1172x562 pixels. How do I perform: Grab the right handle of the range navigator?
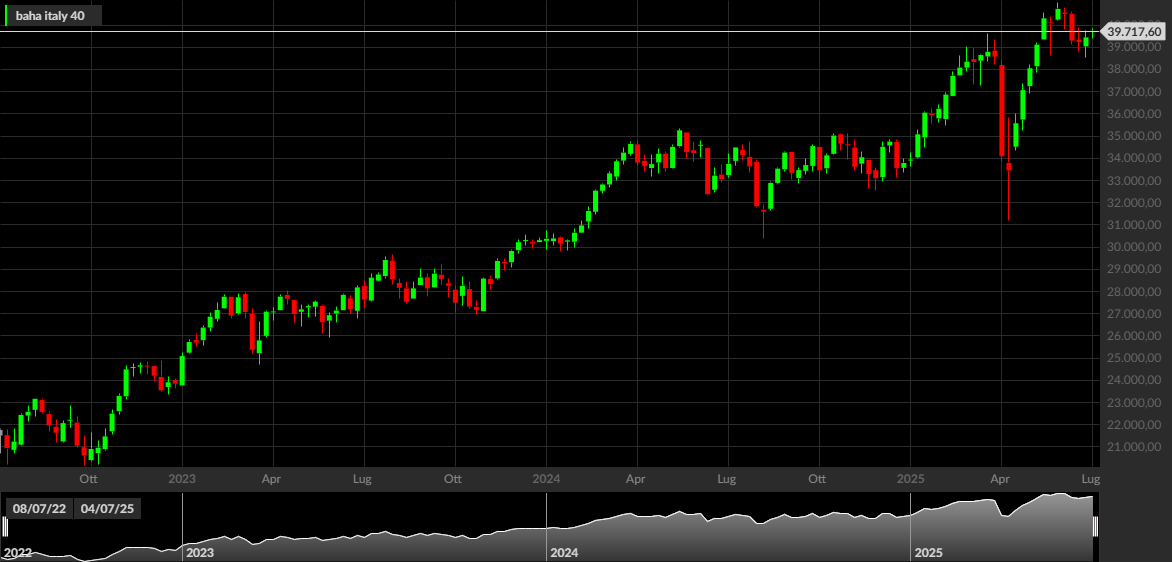click(1095, 526)
